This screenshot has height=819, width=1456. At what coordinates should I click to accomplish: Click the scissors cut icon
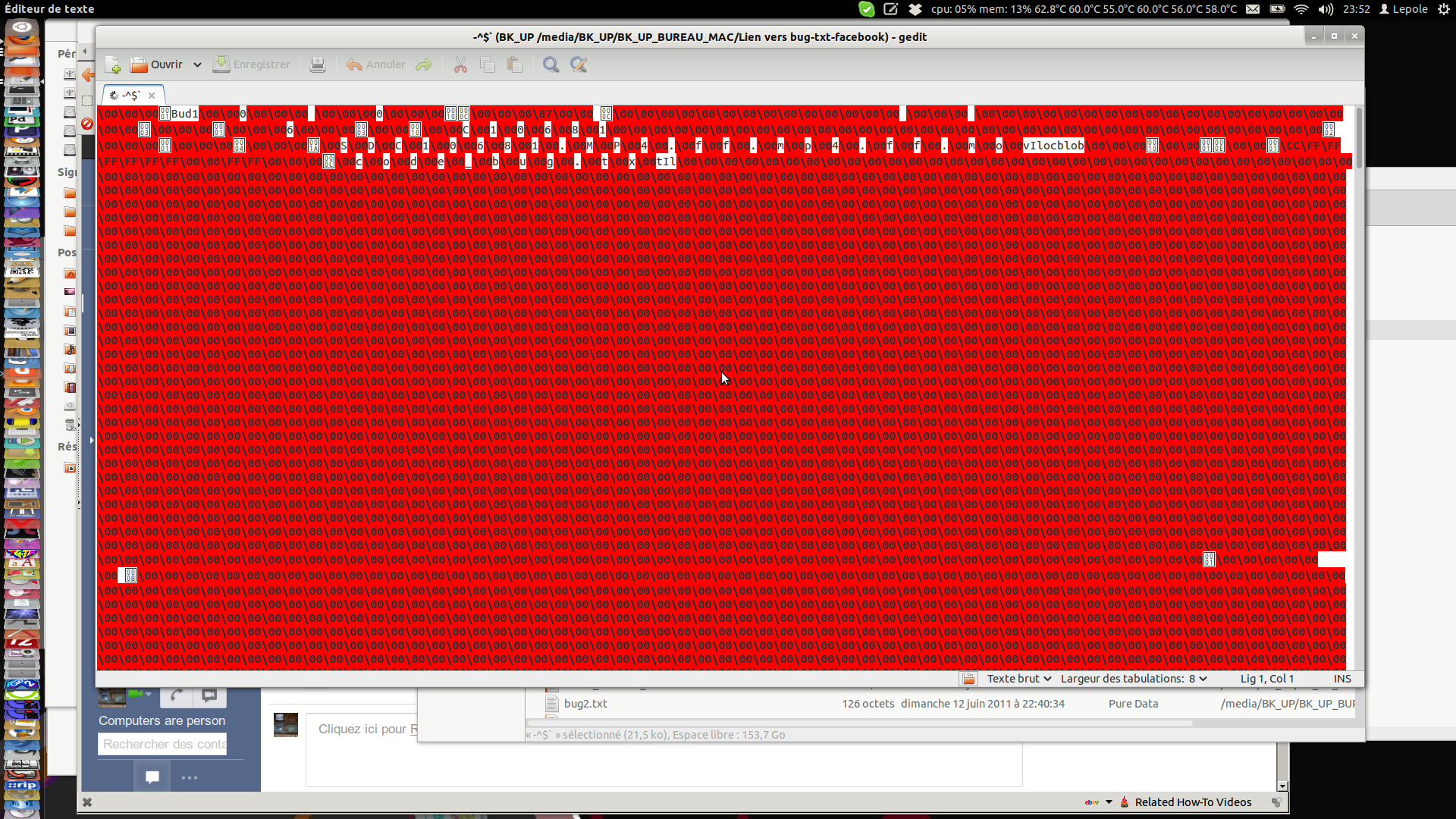coord(460,65)
